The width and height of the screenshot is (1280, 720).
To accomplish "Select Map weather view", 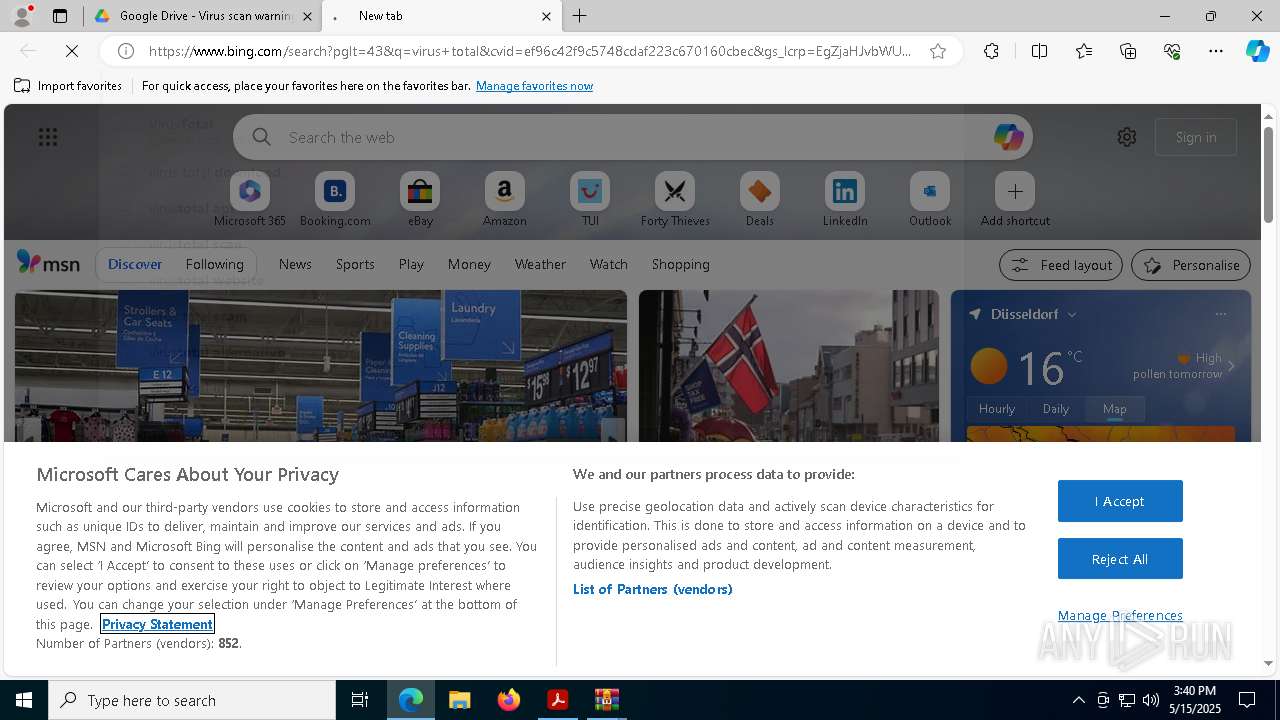I will coord(1114,409).
